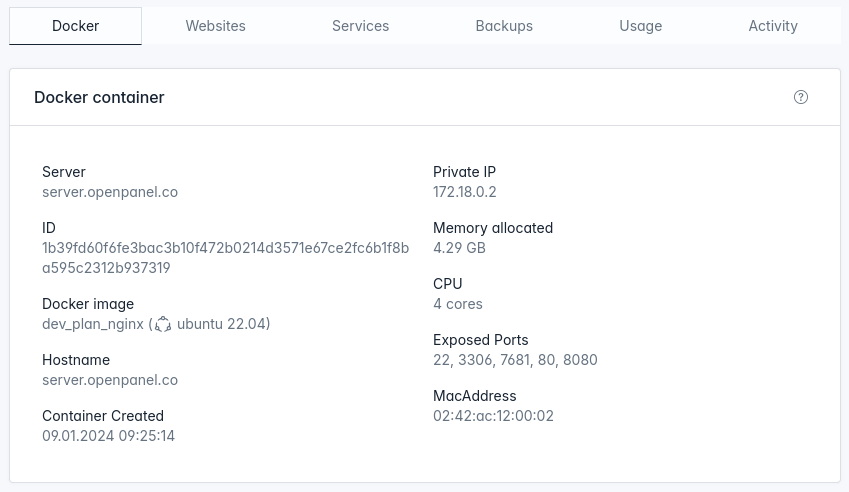The image size is (849, 492).
Task: Switch to the Docker tab
Action: click(76, 26)
